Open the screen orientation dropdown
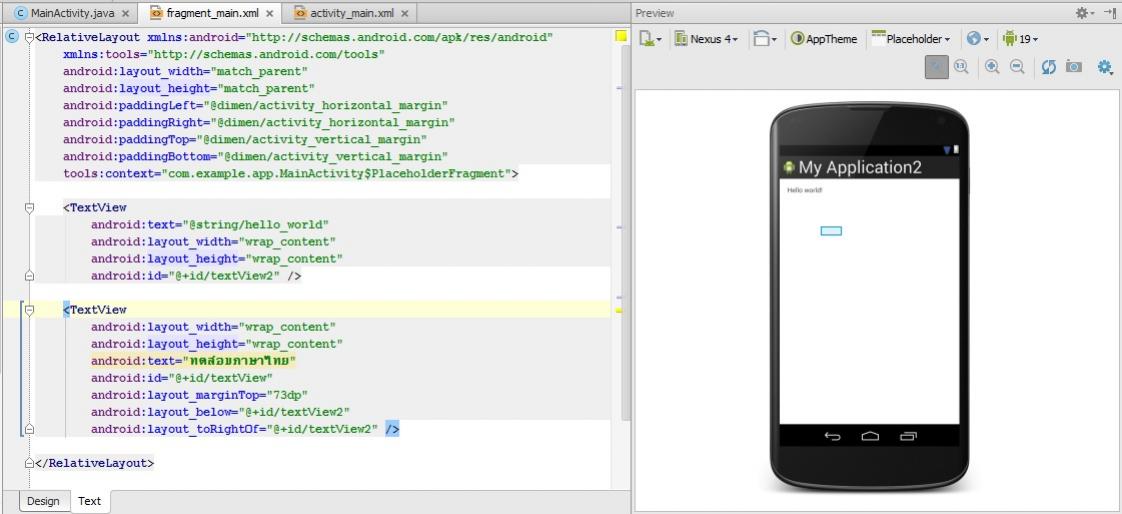Image resolution: width=1122 pixels, height=514 pixels. 764,39
